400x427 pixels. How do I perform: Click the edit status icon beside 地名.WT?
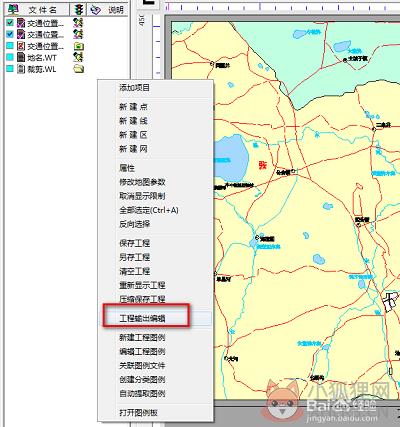78,57
